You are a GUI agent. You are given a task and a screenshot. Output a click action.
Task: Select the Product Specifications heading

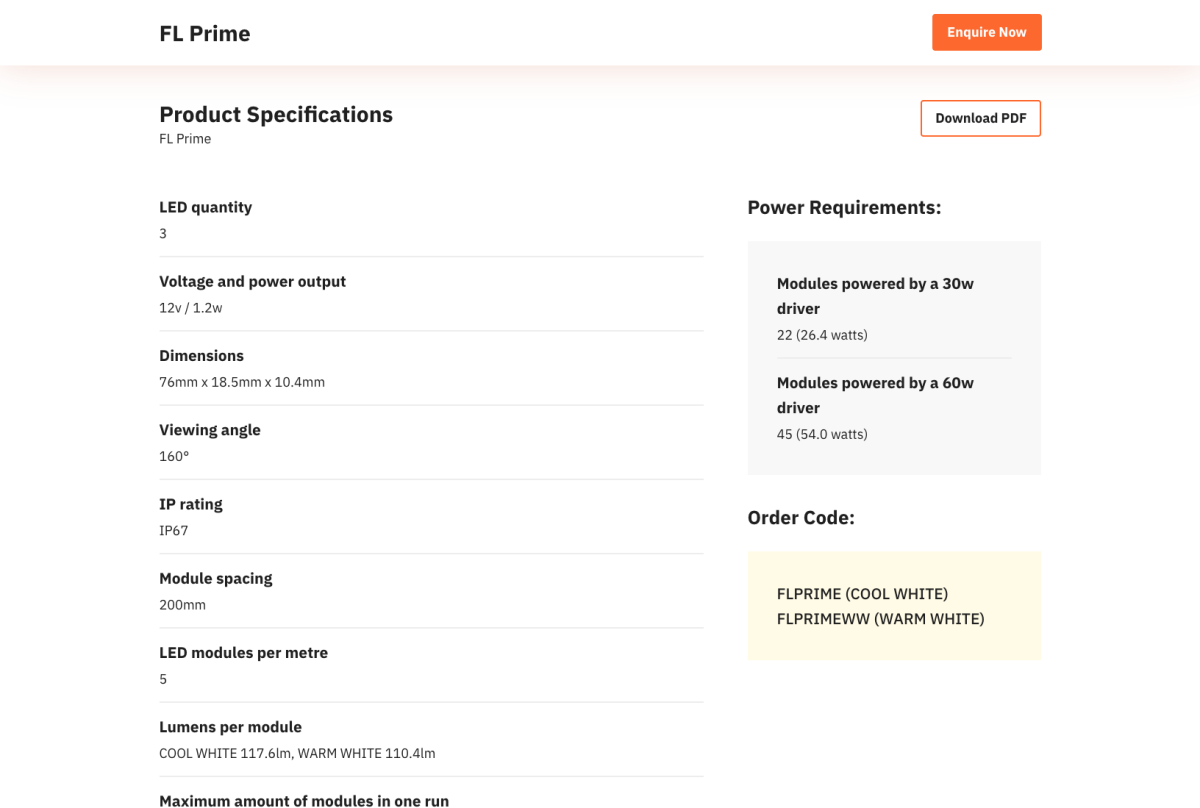point(276,114)
